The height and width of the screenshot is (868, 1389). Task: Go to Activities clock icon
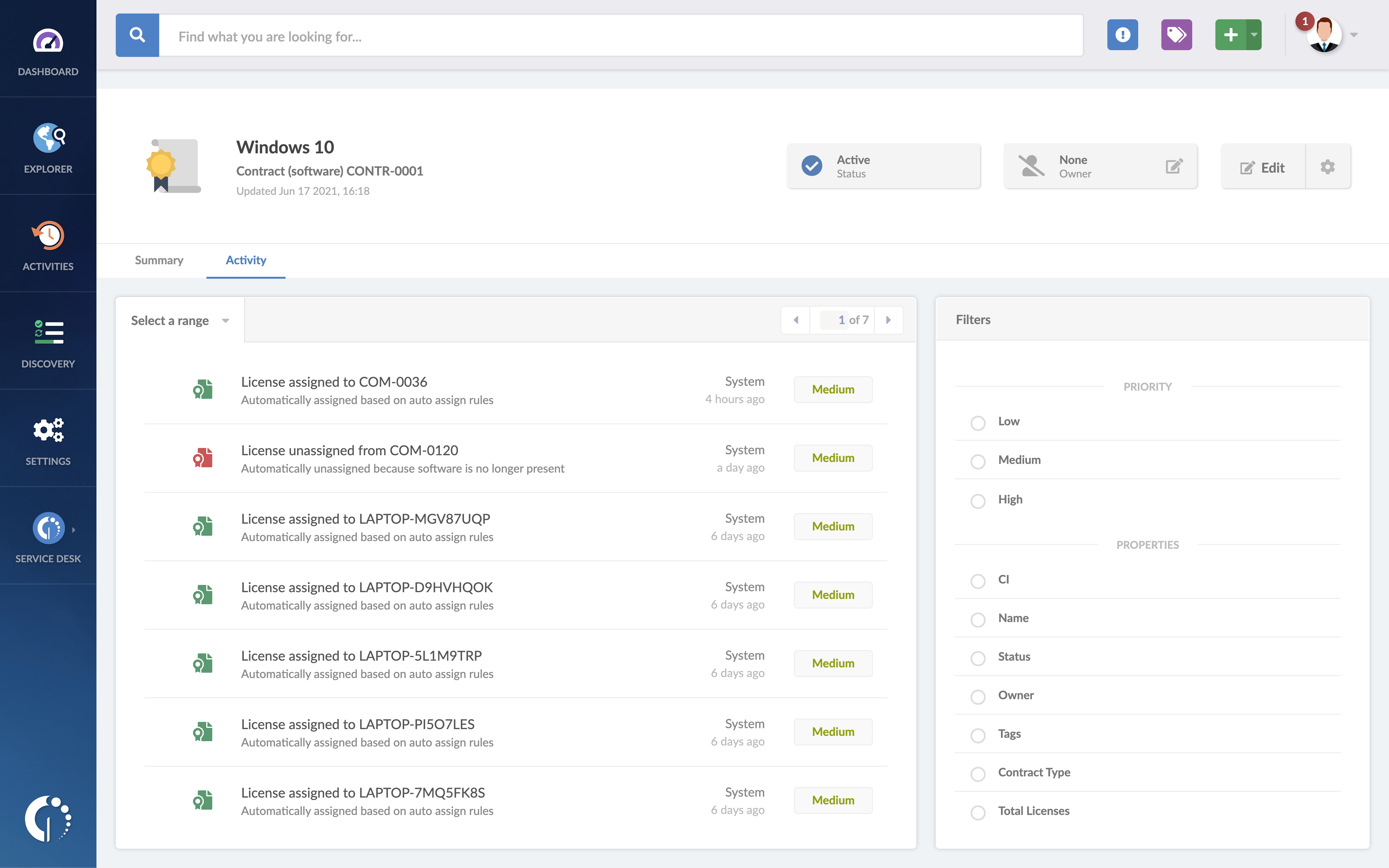[x=48, y=235]
